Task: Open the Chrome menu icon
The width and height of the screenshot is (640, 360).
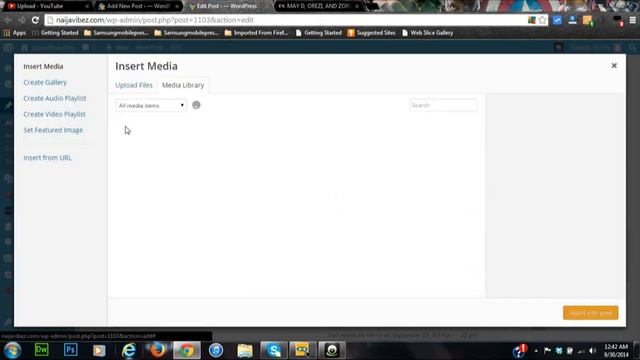Action: [x=633, y=20]
